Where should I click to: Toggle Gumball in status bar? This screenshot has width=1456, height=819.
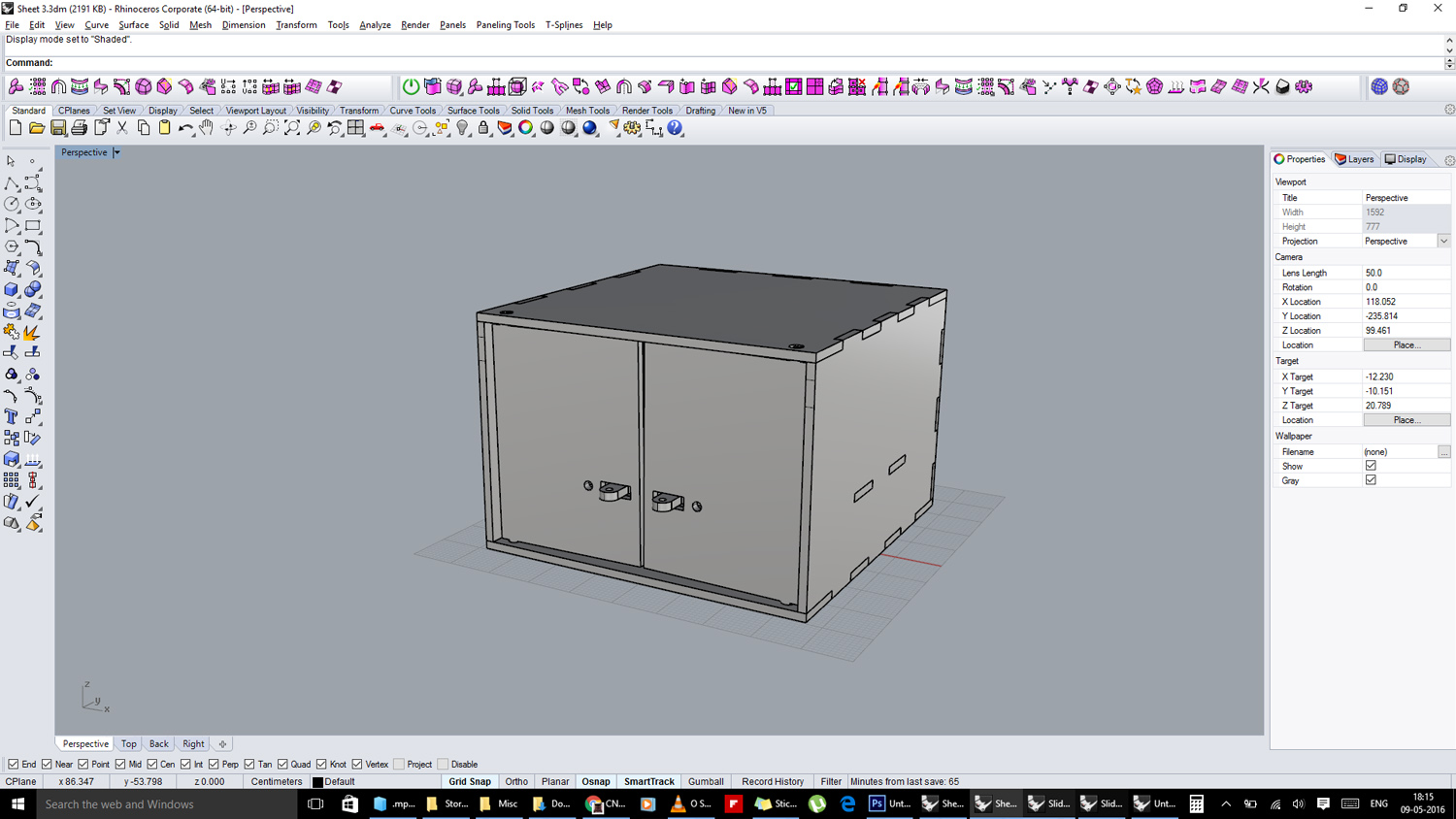(x=706, y=781)
